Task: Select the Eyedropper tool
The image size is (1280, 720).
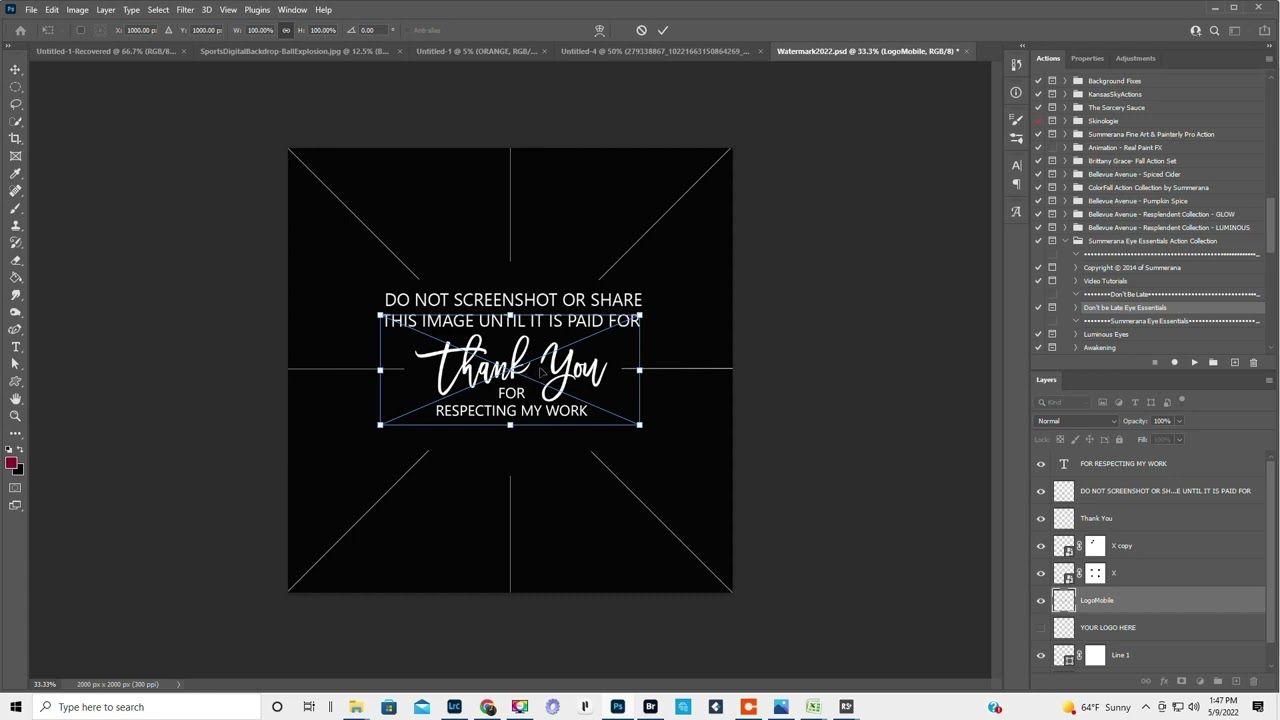Action: [15, 173]
